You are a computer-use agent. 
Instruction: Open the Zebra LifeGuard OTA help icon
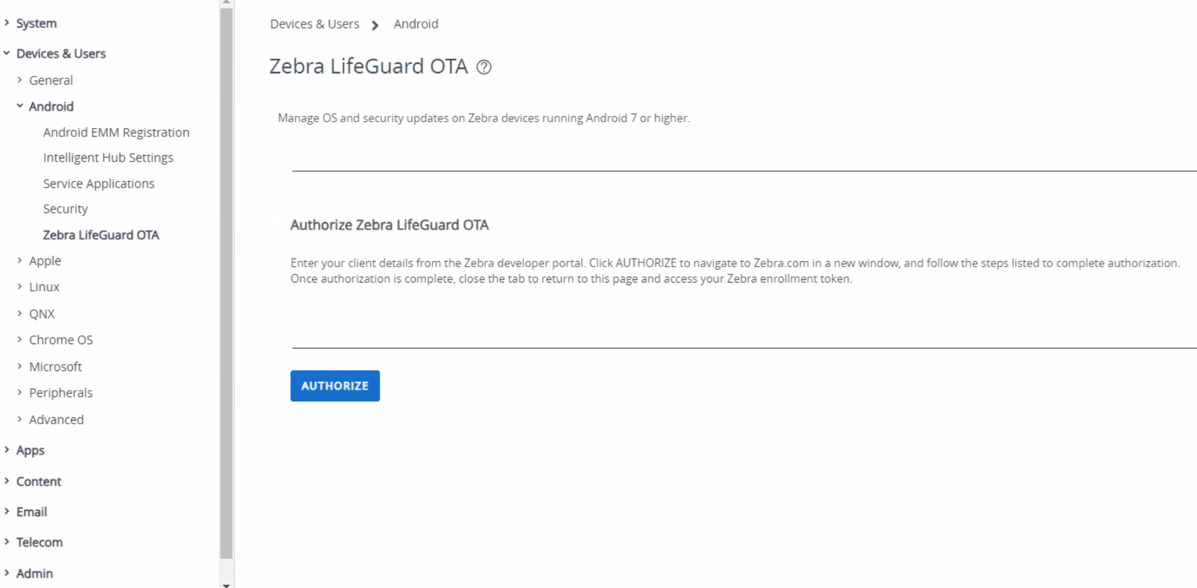point(483,66)
